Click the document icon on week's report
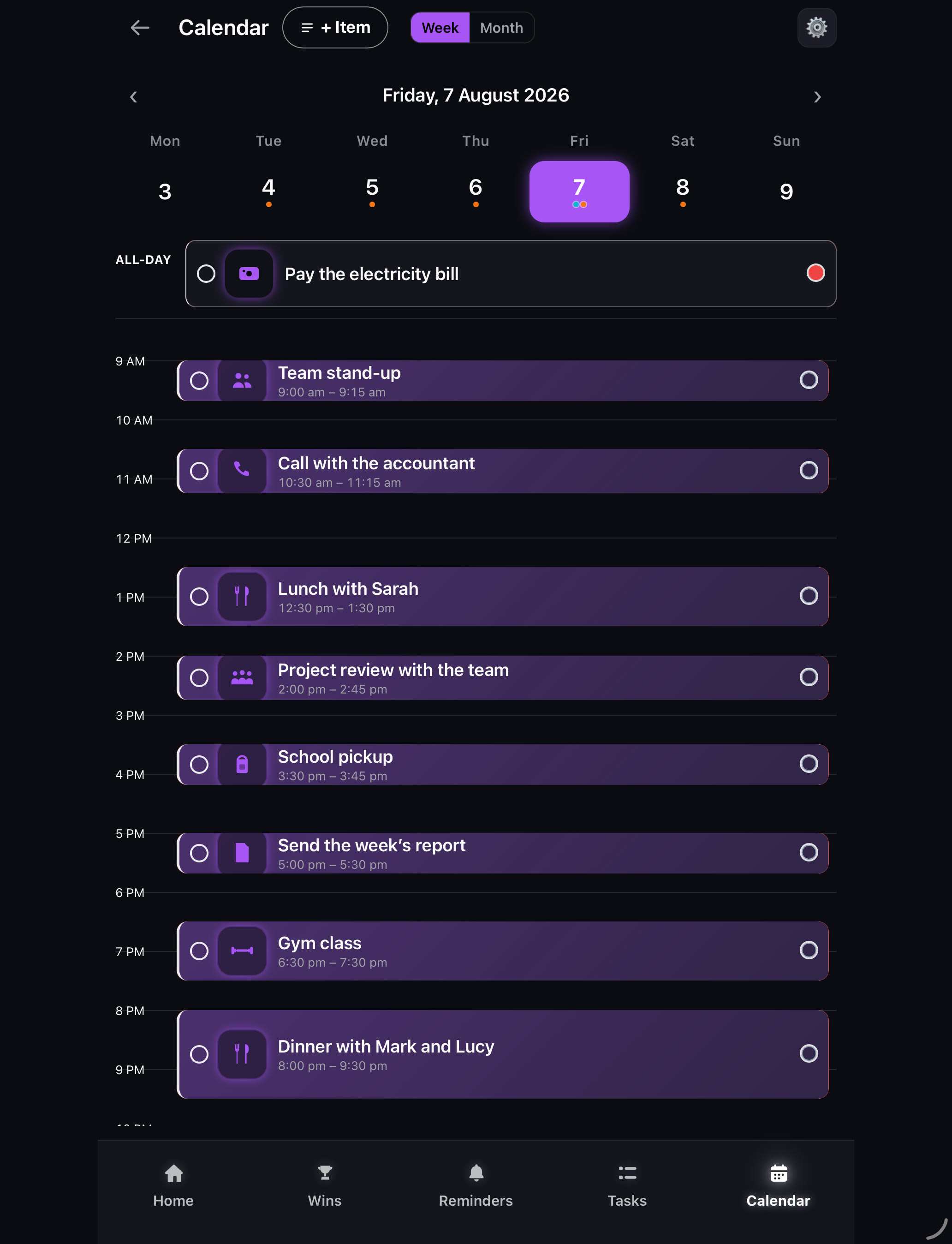This screenshot has width=952, height=1244. (242, 852)
